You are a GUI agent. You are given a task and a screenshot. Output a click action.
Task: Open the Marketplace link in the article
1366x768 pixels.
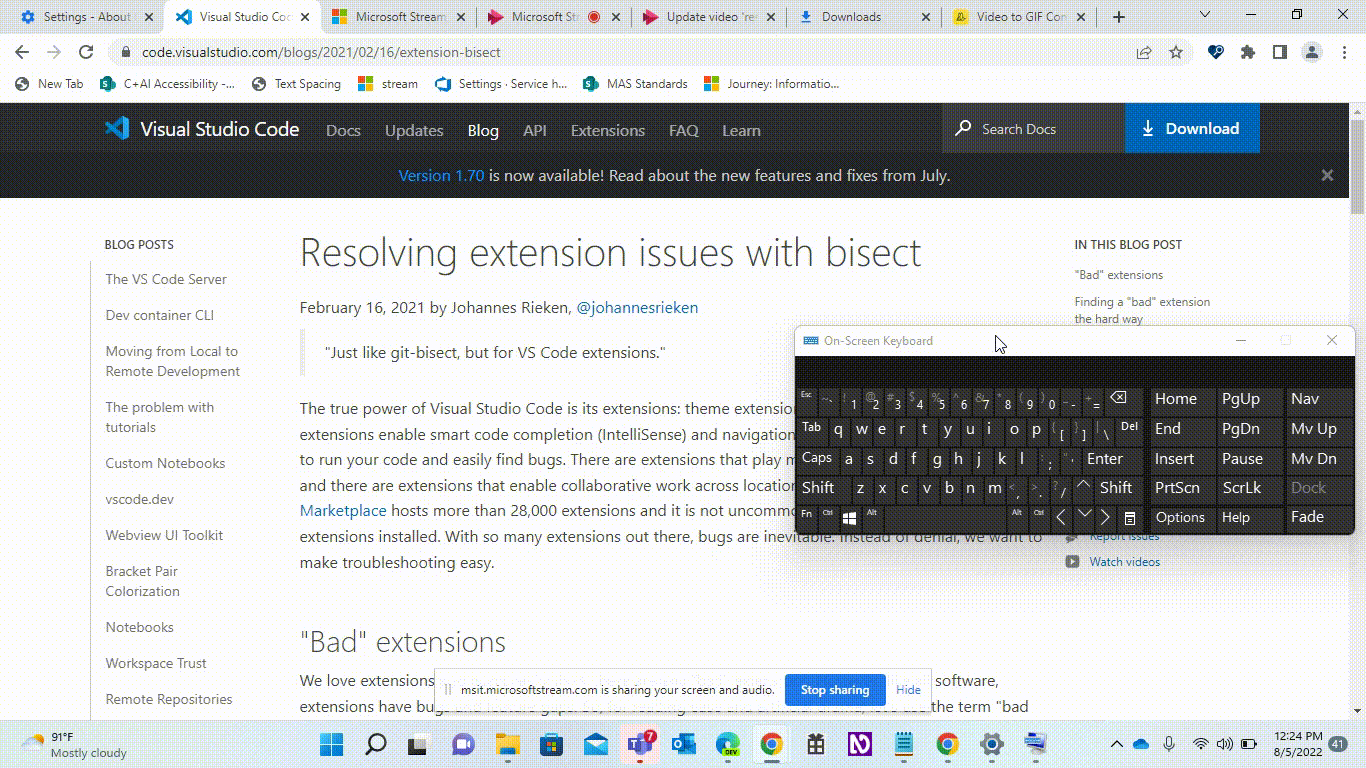tap(345, 510)
